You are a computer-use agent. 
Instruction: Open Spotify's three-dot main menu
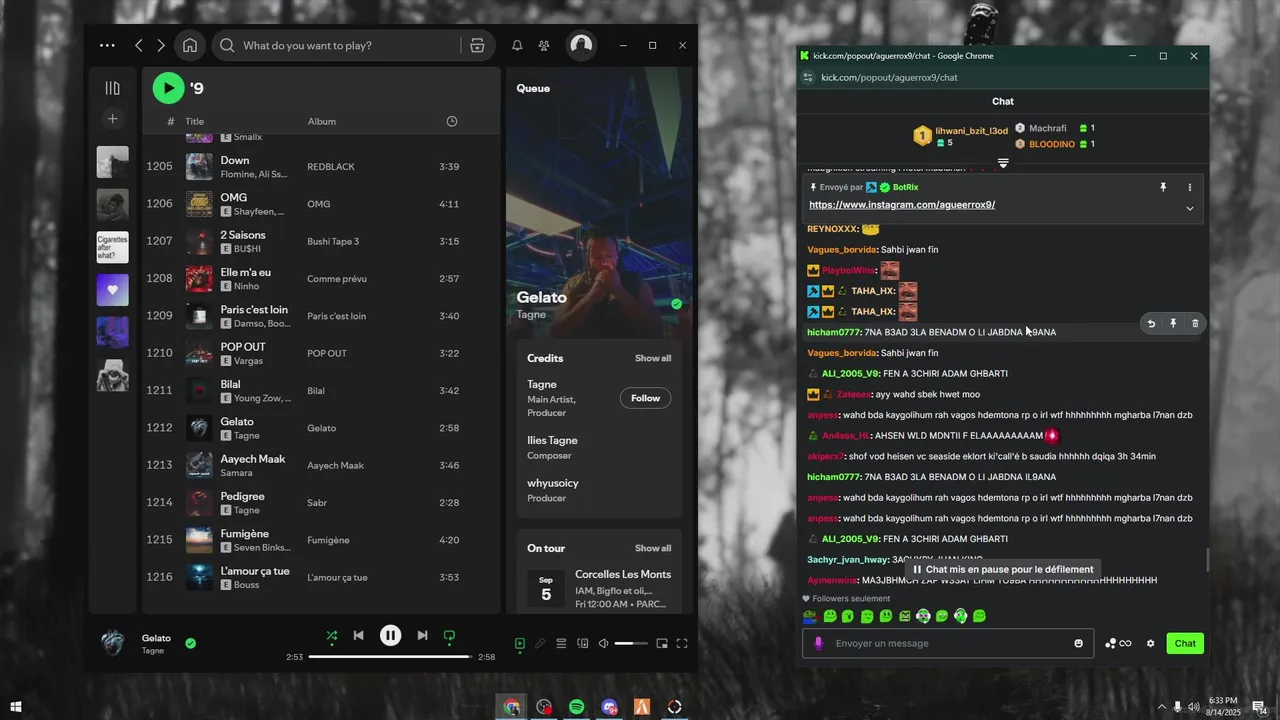click(x=107, y=45)
